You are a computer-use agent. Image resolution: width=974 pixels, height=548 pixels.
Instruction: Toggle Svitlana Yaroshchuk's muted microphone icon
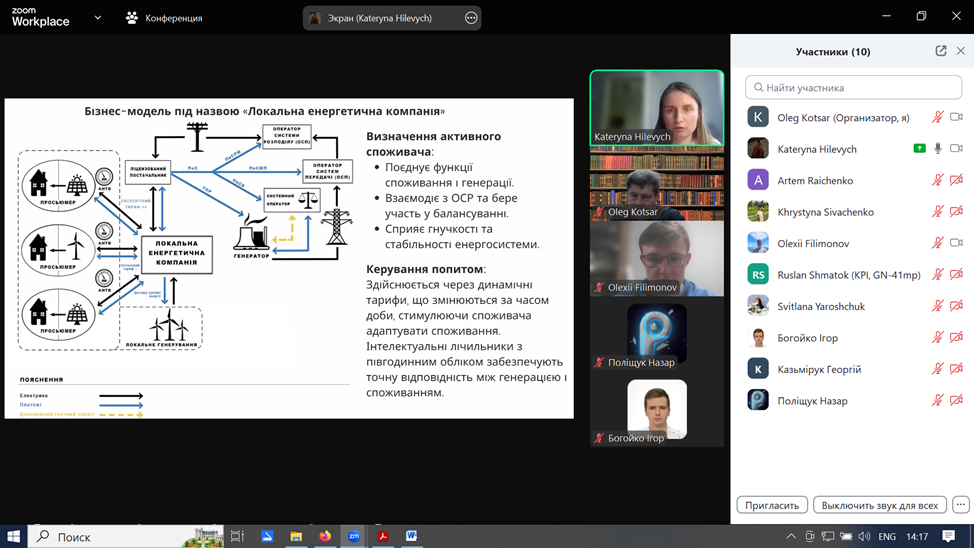tap(937, 306)
